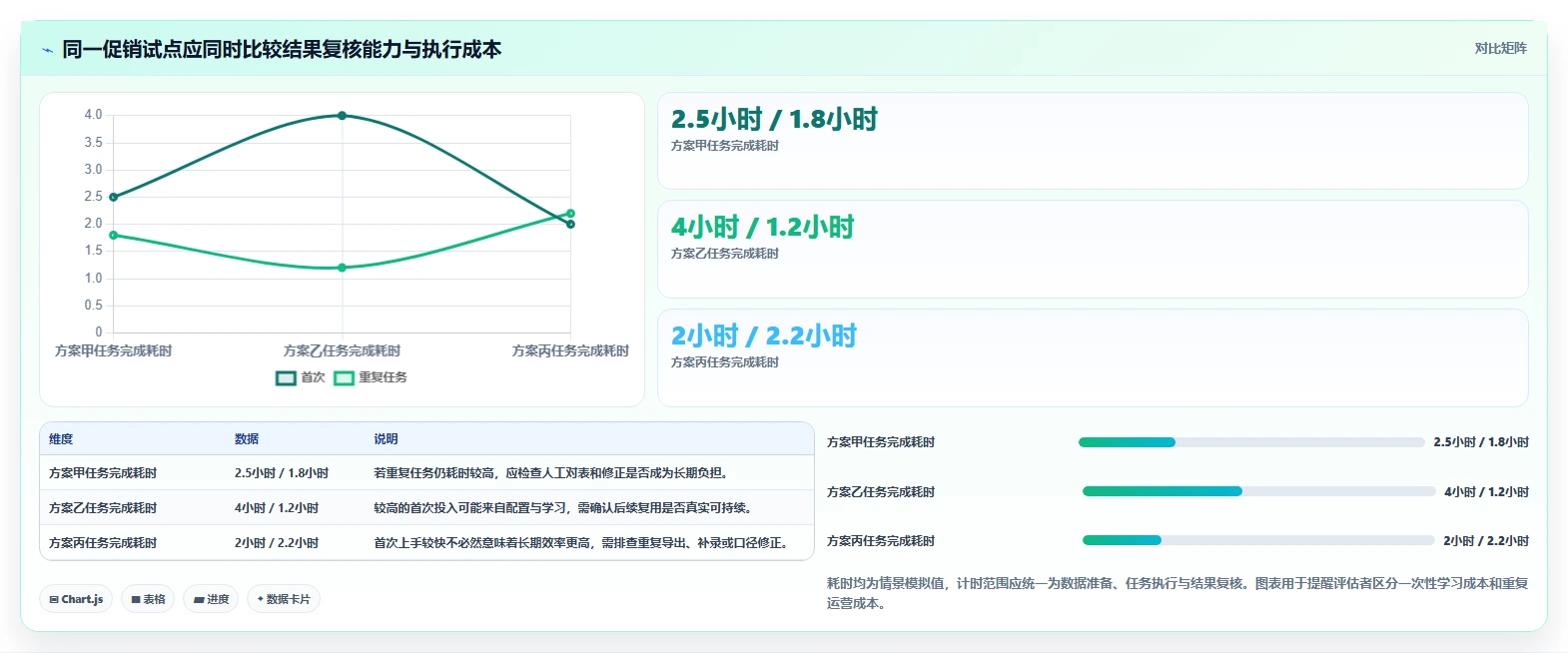Click the title 同一促销试点应同时比较结果复核能力与执行成本
Viewport: 1568px width, 653px height.
tap(282, 50)
